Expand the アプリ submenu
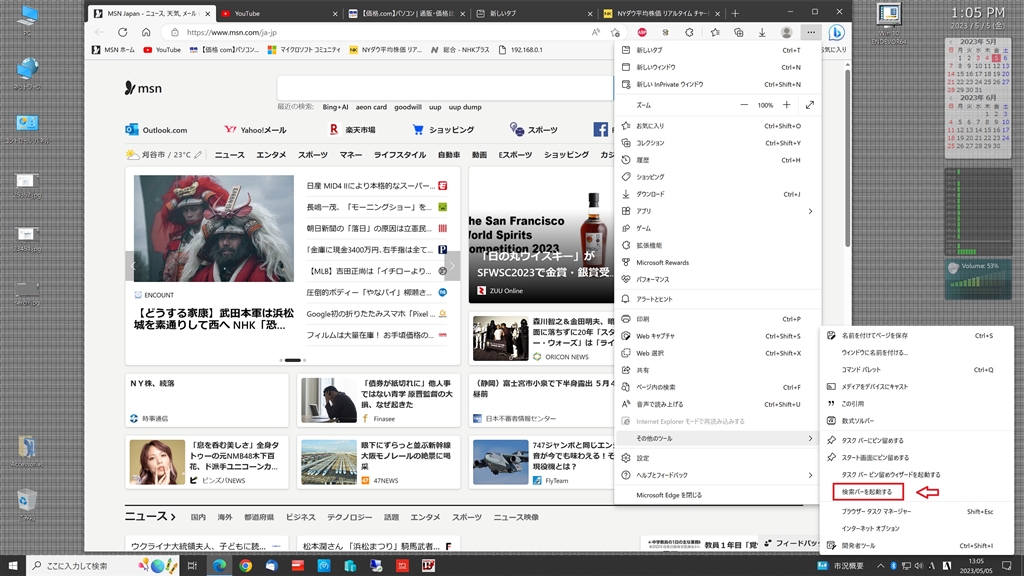This screenshot has width=1024, height=576. 715,211
